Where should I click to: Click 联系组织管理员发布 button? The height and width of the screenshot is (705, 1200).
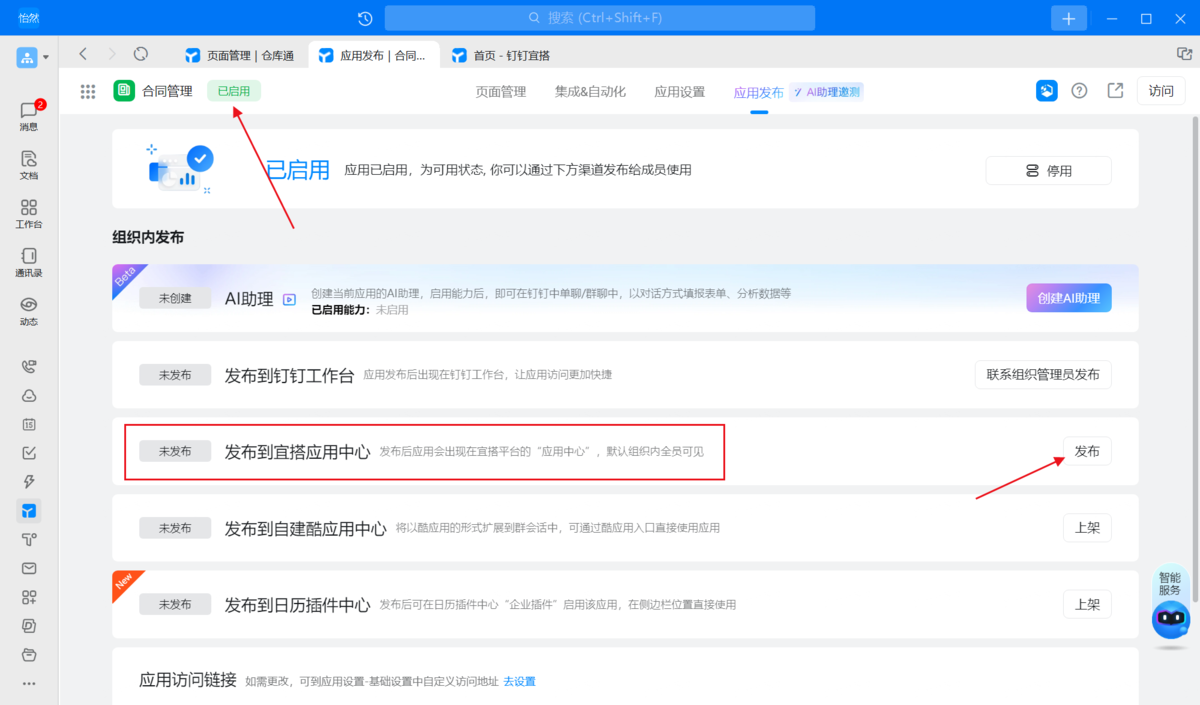[1042, 375]
